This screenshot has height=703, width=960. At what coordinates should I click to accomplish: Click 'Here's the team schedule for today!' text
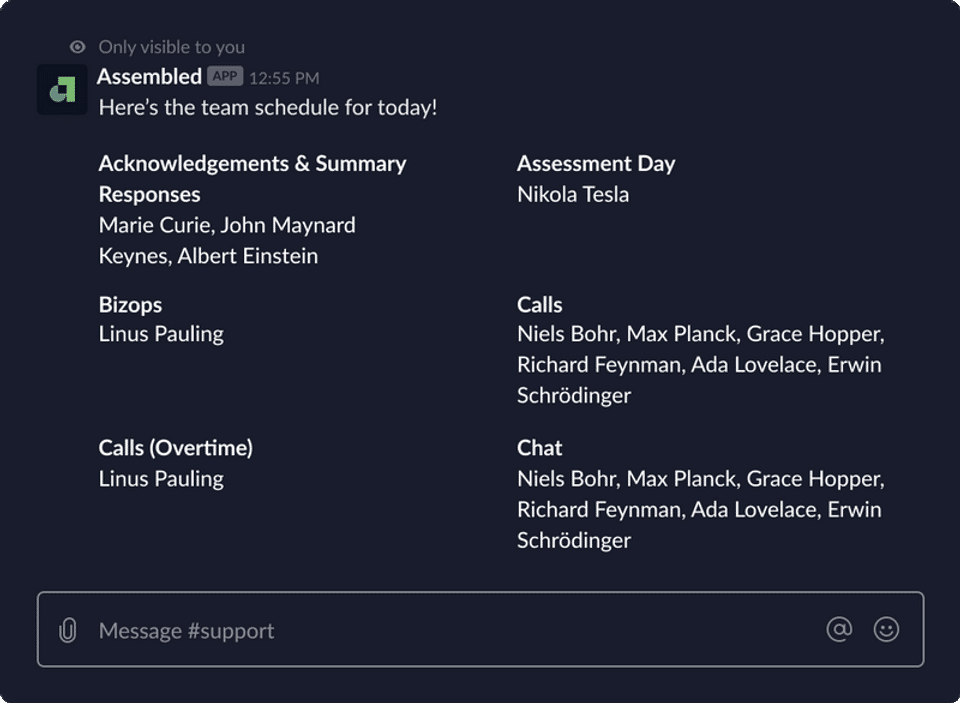point(268,107)
